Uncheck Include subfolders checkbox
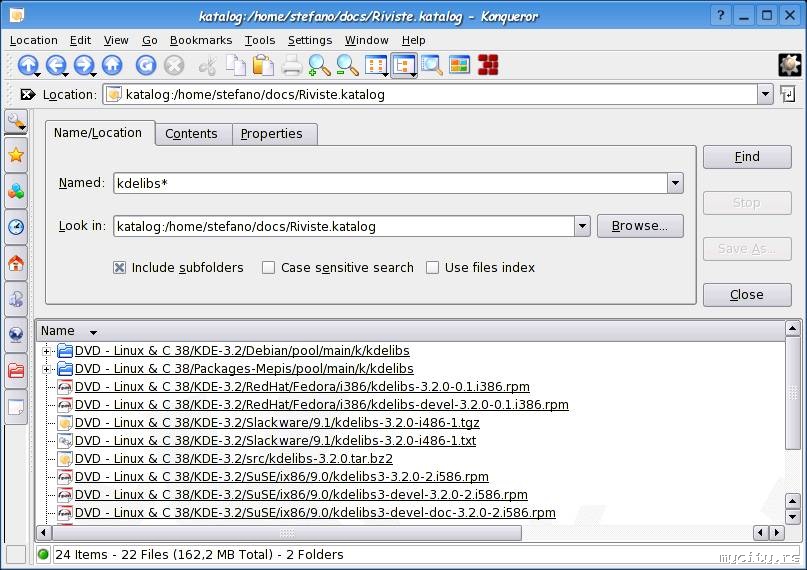 [x=119, y=268]
